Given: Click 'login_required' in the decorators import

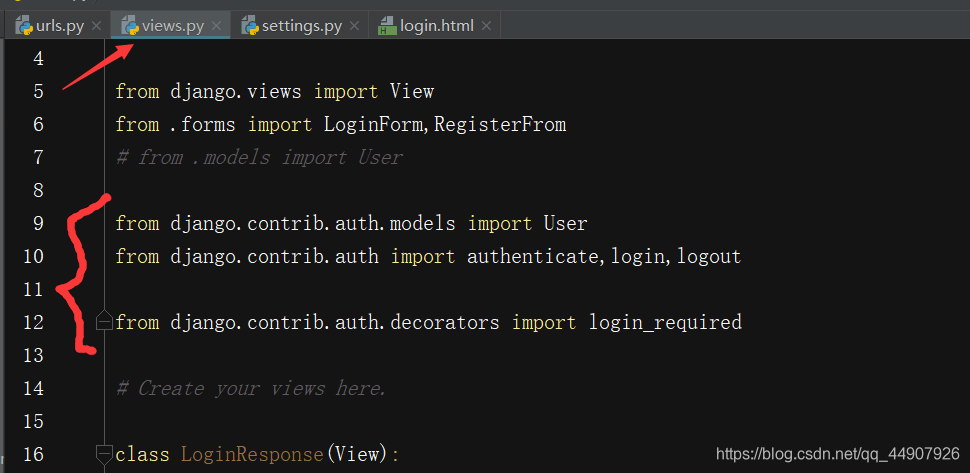Looking at the screenshot, I should pyautogui.click(x=665, y=323).
